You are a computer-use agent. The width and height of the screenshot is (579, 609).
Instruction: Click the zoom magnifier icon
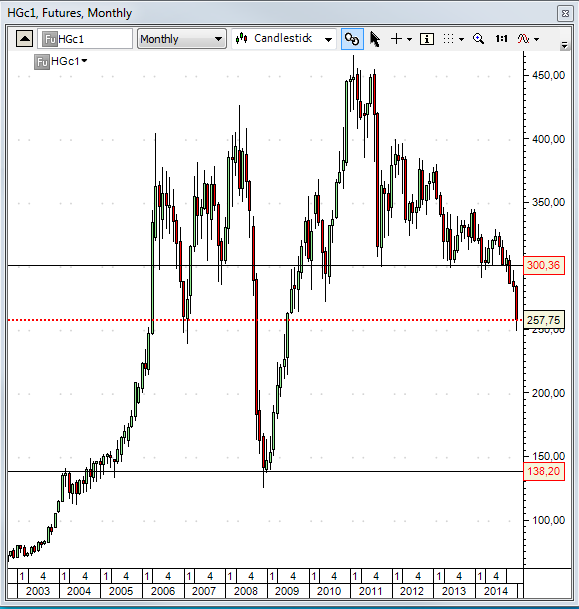[478, 39]
